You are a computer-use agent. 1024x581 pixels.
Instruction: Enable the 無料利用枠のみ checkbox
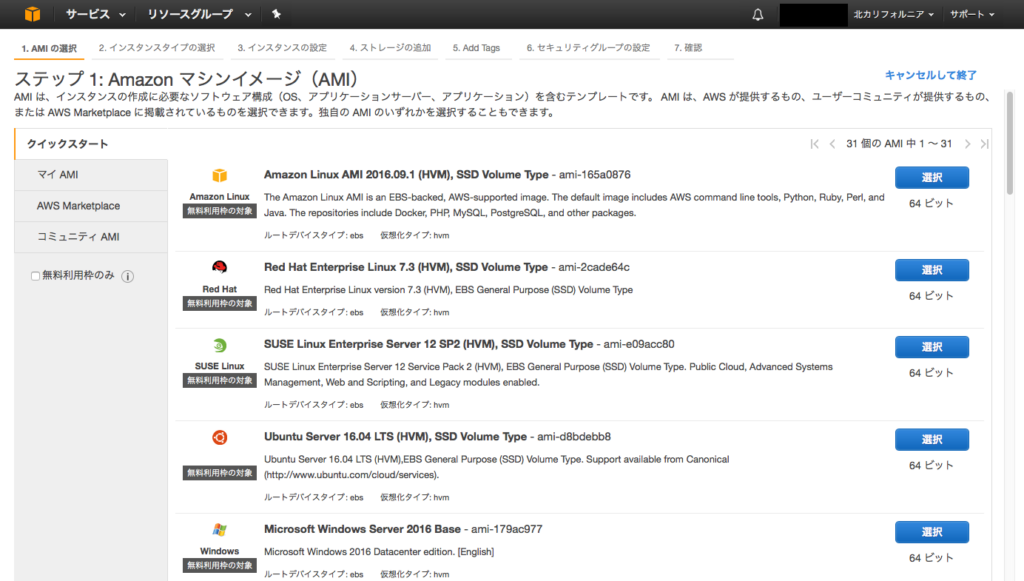35,276
